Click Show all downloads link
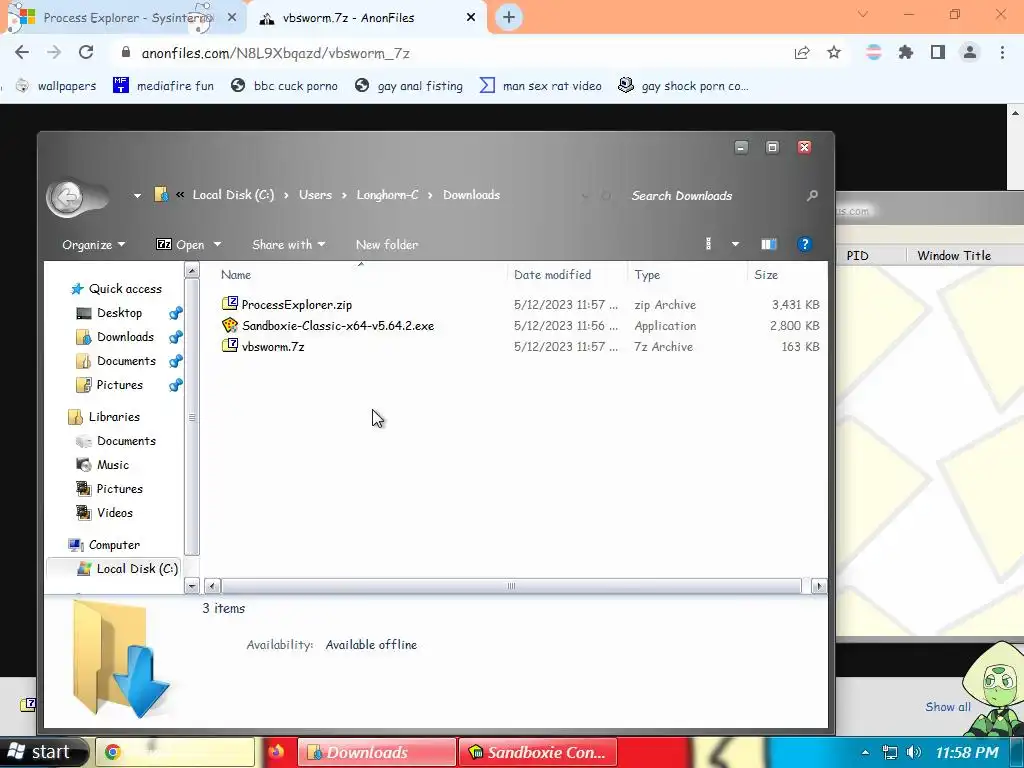Screen dimensions: 1024x768 (948, 707)
